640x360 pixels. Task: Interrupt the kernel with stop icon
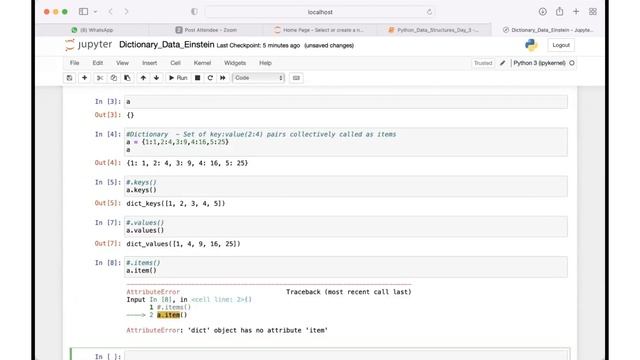(x=198, y=78)
